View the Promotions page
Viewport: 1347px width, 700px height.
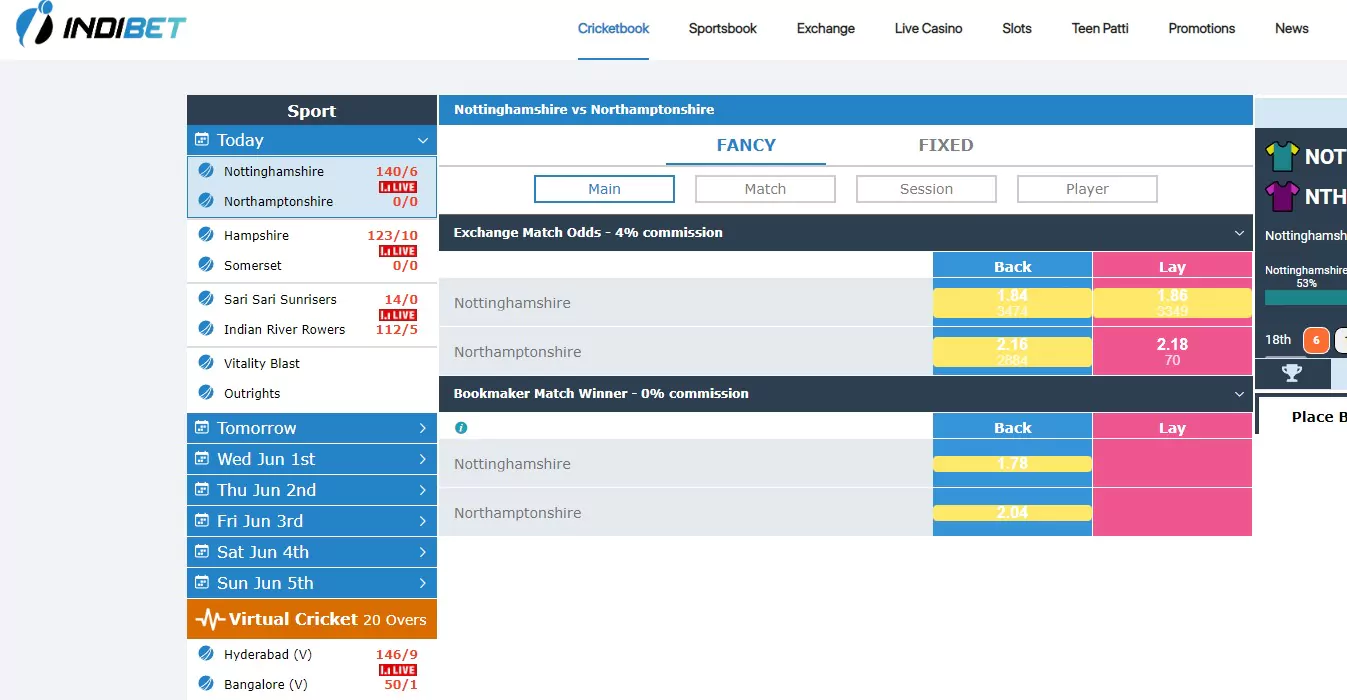pyautogui.click(x=1202, y=28)
